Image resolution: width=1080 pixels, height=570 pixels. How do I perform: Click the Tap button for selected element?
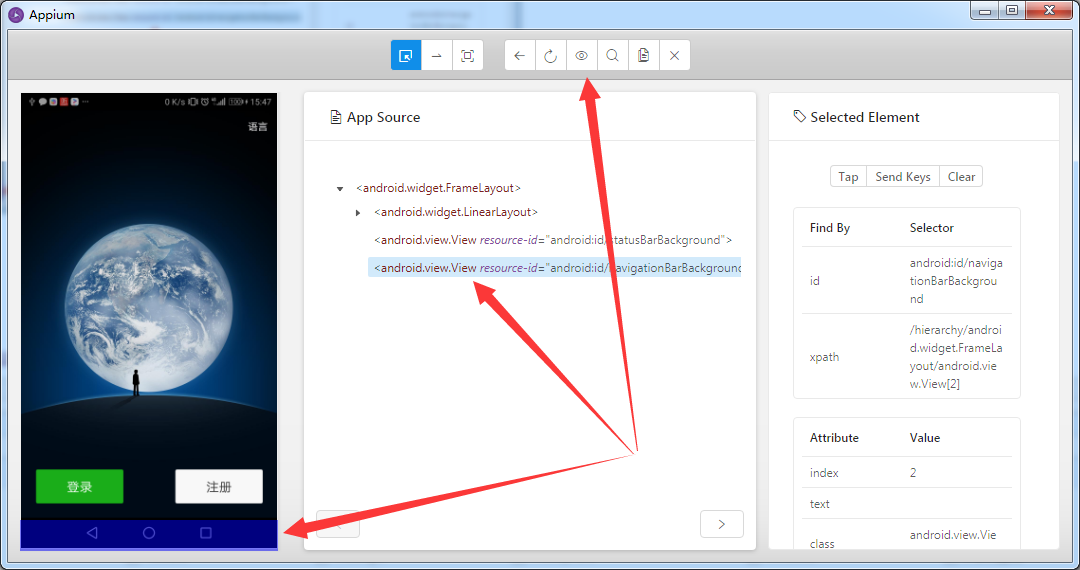848,177
